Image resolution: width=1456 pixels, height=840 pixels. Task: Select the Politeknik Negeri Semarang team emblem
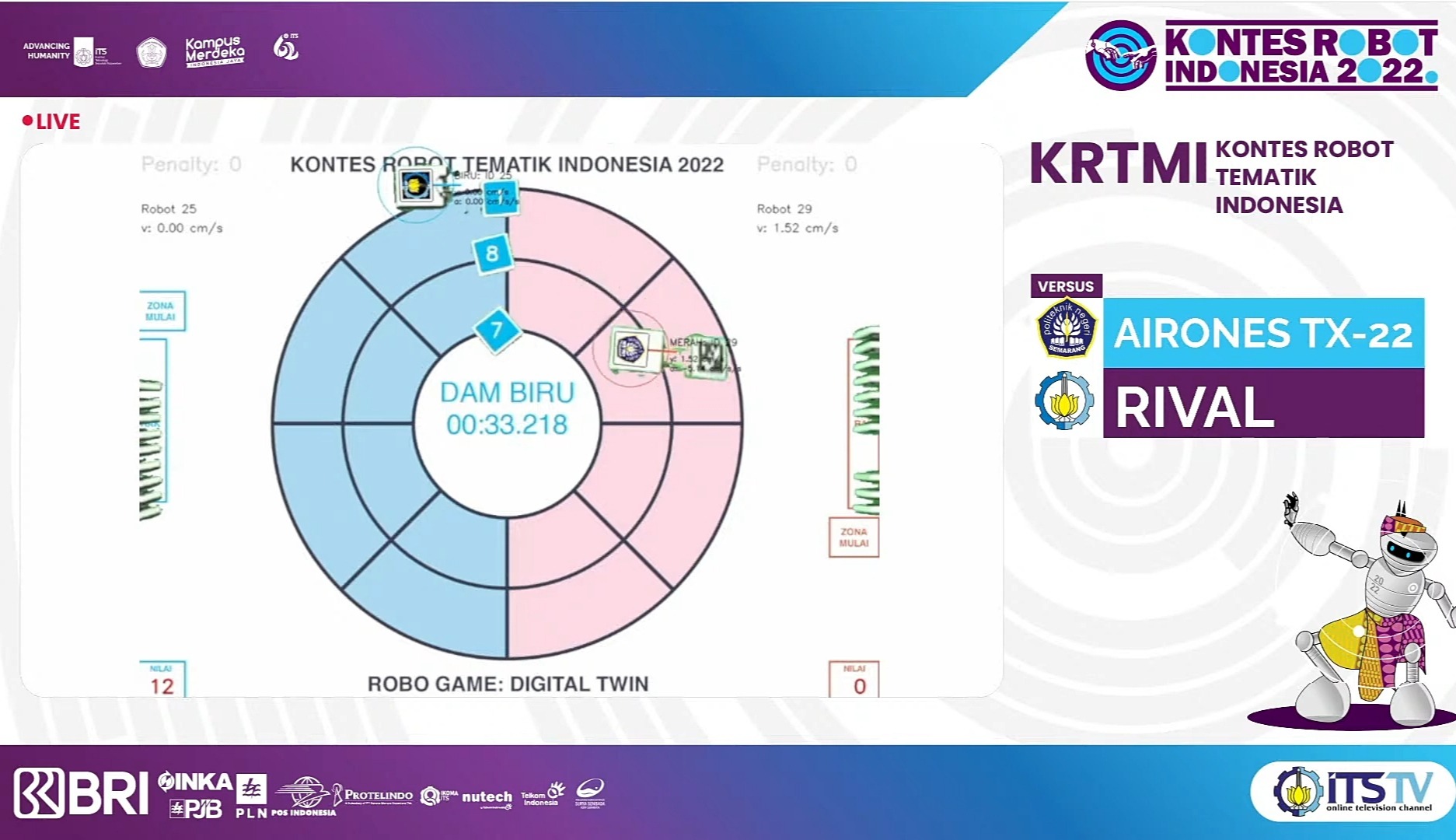click(1067, 329)
